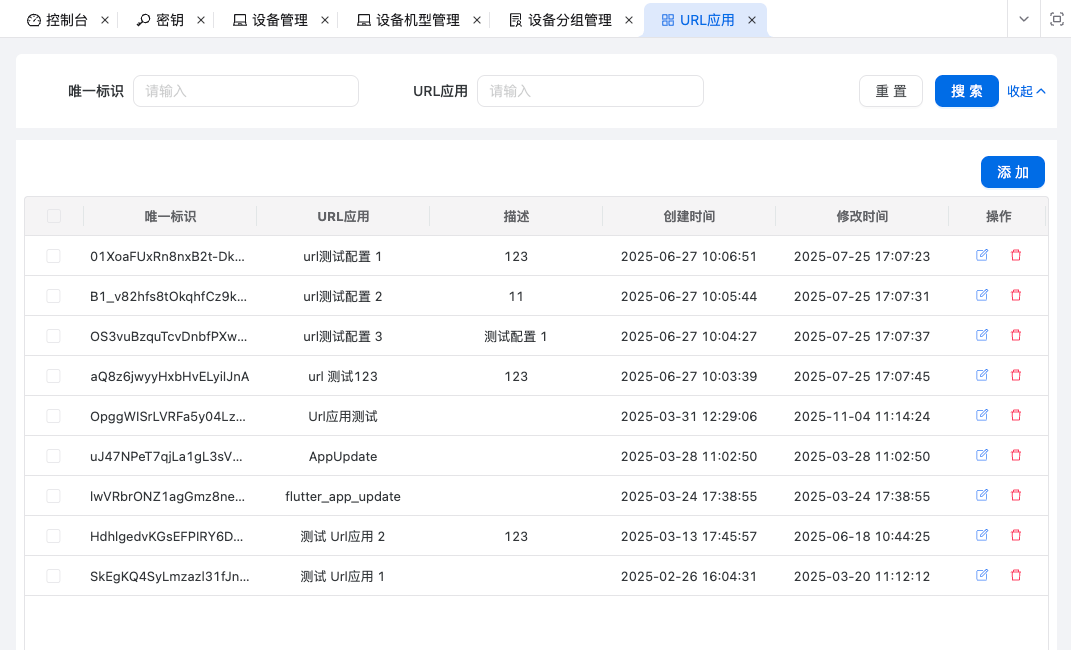Check the url测试配置 3 row checkbox
The image size is (1071, 650).
point(54,336)
